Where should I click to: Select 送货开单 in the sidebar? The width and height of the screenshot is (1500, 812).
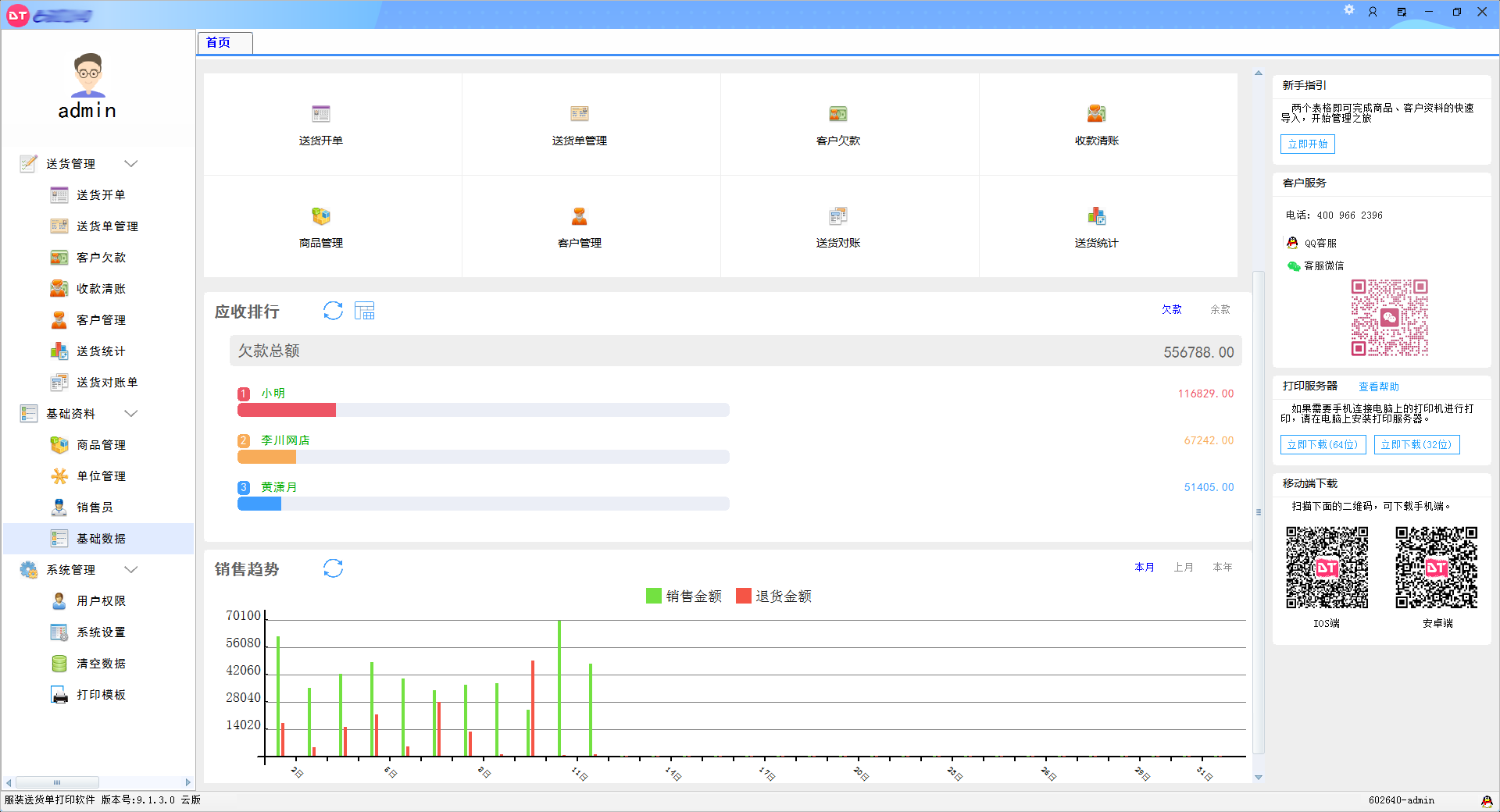100,195
